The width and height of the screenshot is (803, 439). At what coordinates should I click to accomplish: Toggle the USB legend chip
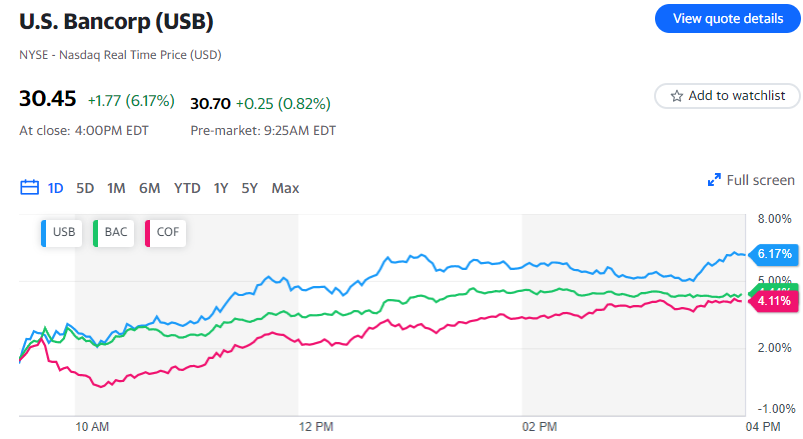[61, 233]
